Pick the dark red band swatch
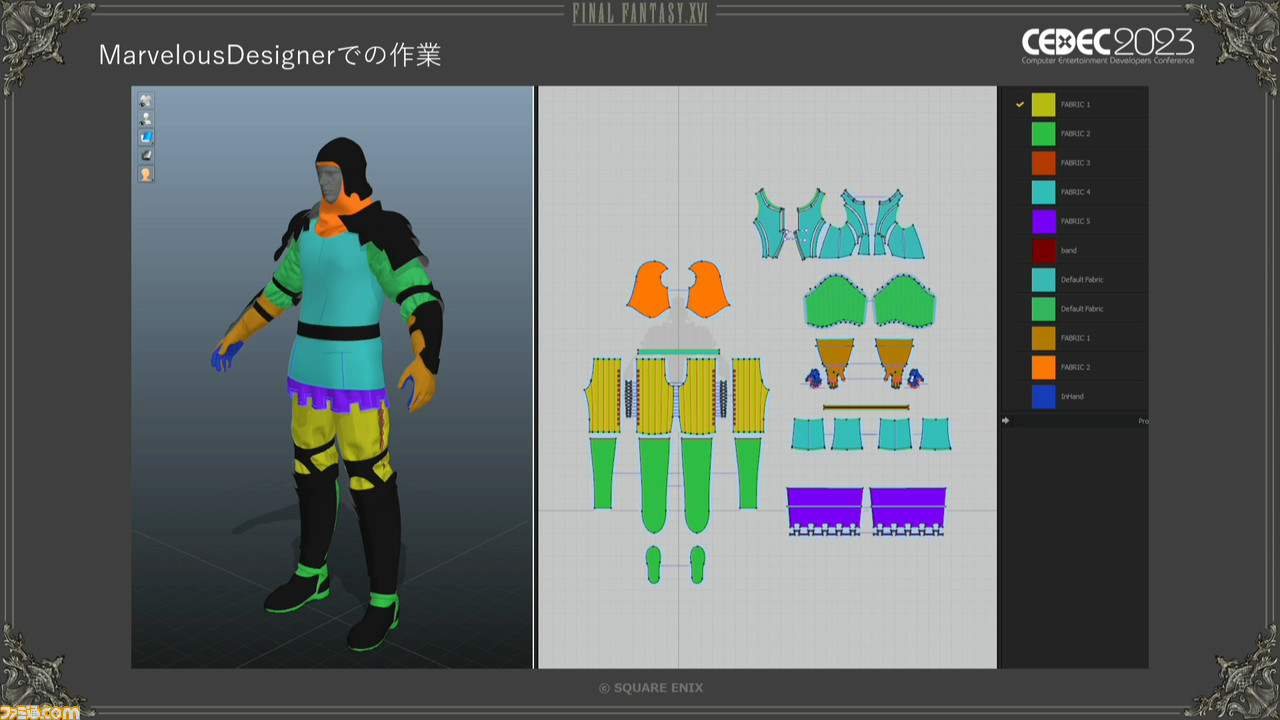Image resolution: width=1280 pixels, height=720 pixels. click(x=1044, y=250)
